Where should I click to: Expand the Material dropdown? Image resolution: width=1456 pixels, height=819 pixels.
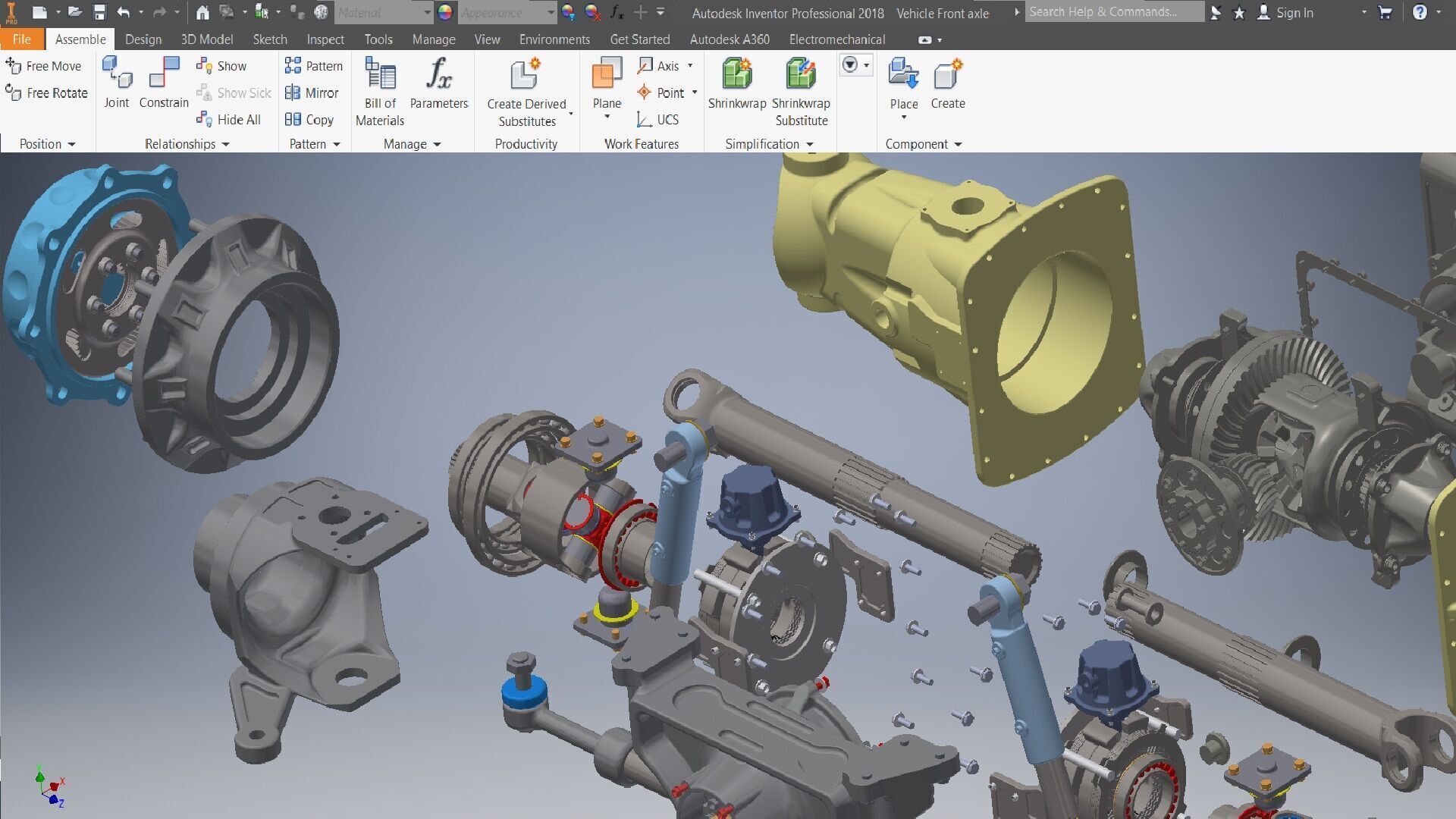pos(427,13)
